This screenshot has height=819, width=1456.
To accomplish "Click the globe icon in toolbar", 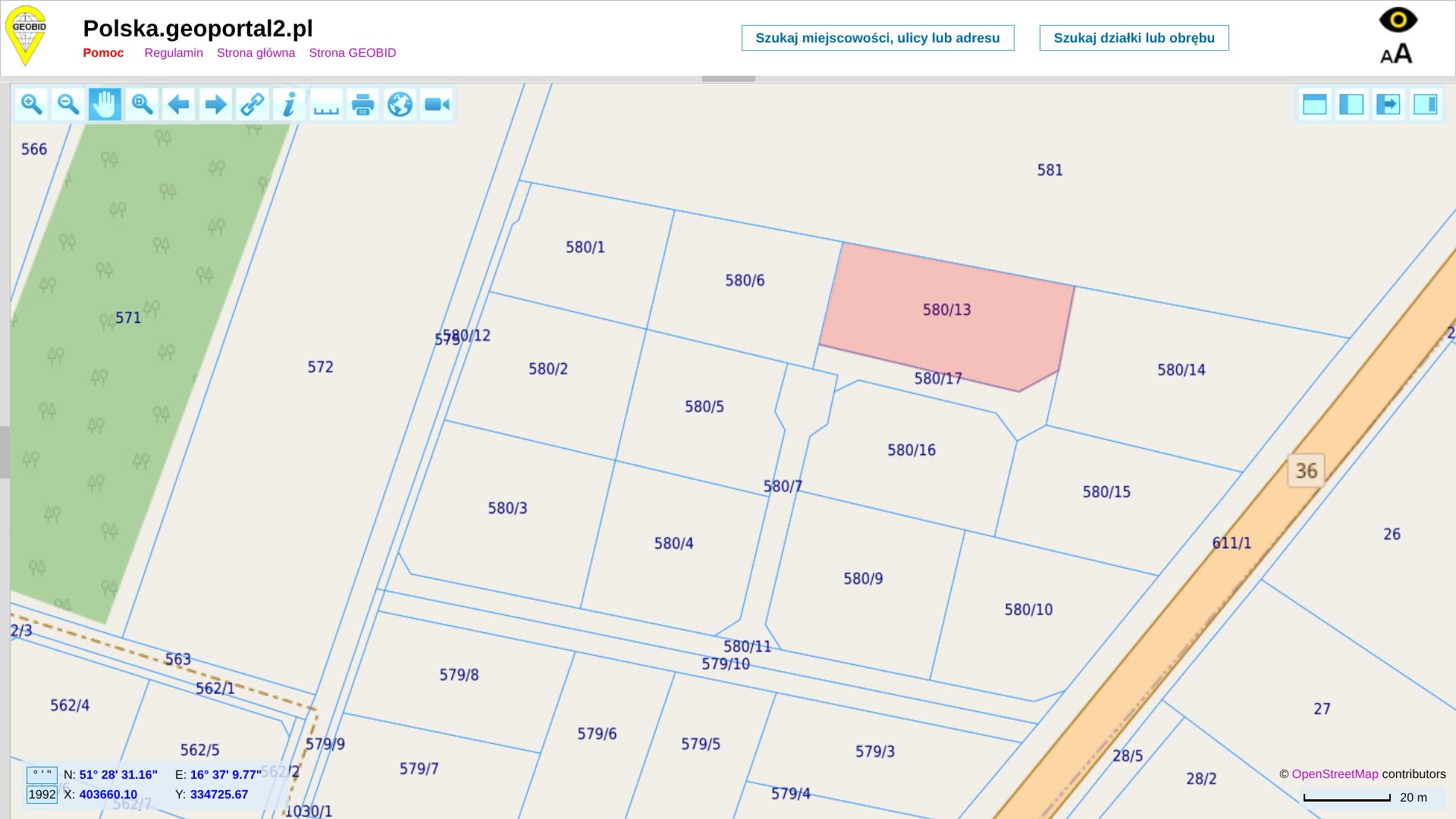I will 400,105.
